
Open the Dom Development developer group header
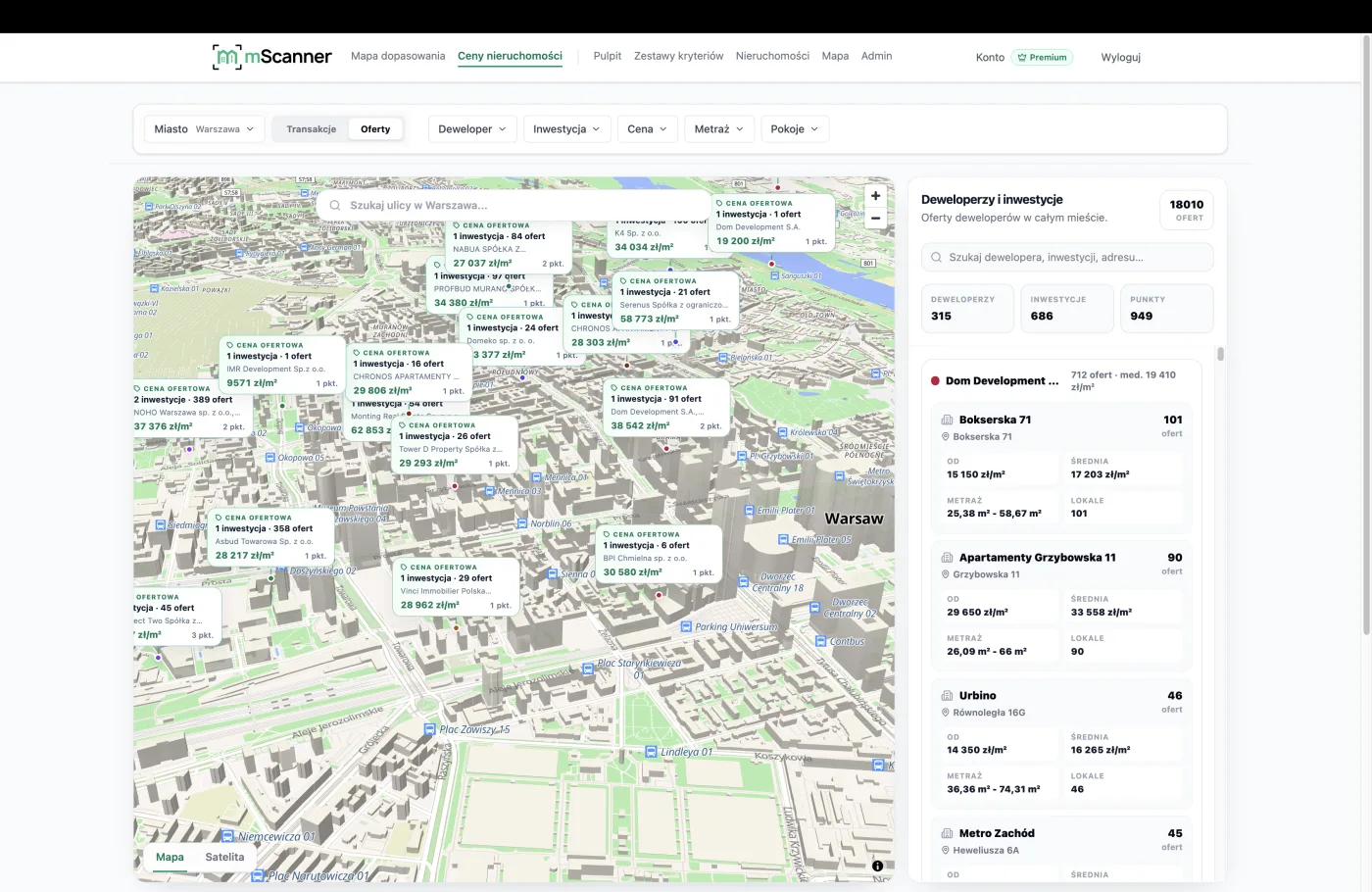[x=1060, y=380]
